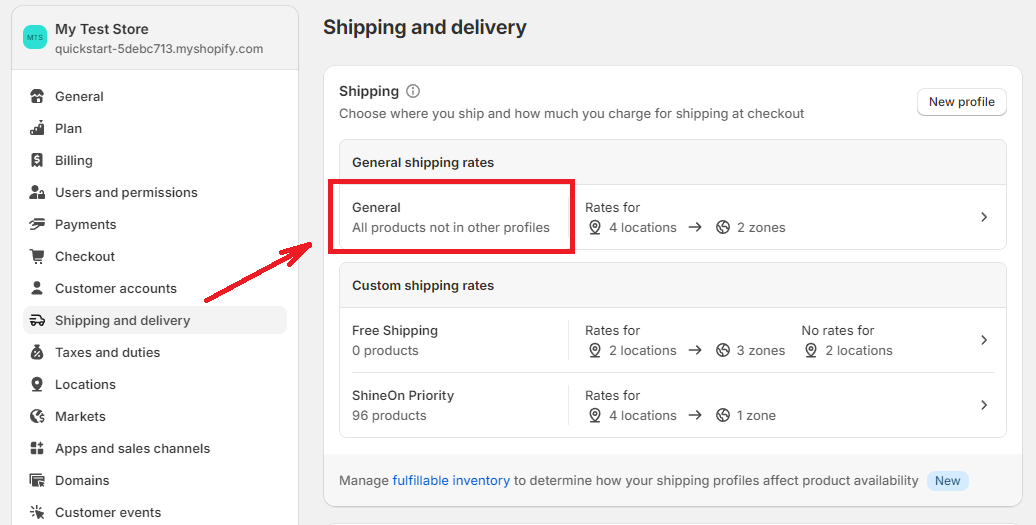
Task: Select General all products profile row
Action: click(x=673, y=217)
